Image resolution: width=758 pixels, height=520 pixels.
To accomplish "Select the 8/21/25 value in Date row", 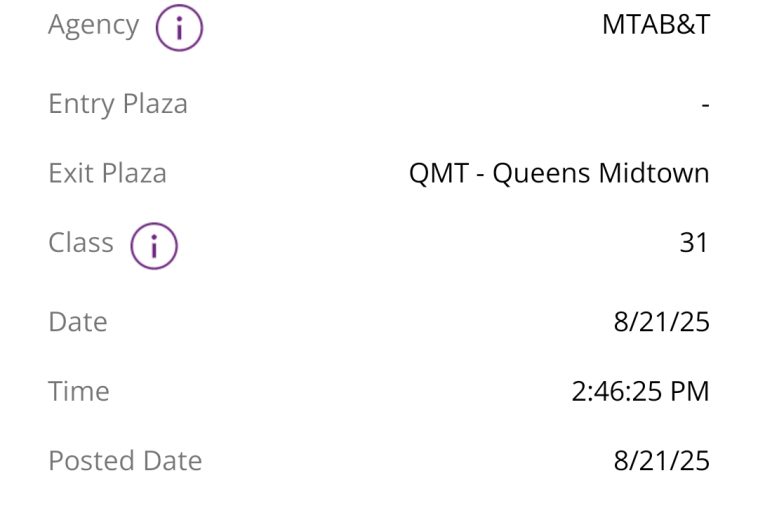I will click(661, 322).
